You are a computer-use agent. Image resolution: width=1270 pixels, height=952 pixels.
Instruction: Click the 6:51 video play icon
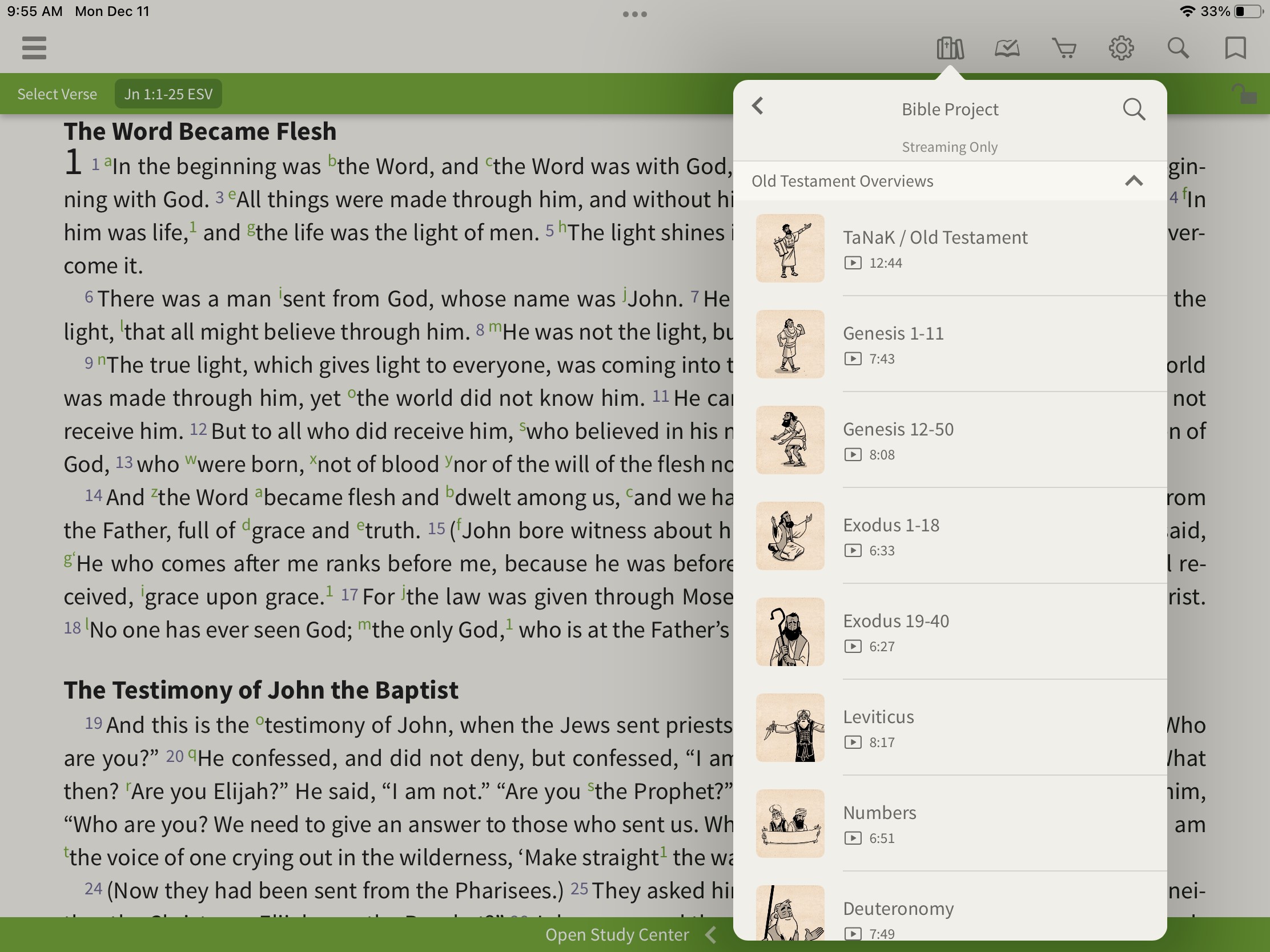tap(853, 838)
